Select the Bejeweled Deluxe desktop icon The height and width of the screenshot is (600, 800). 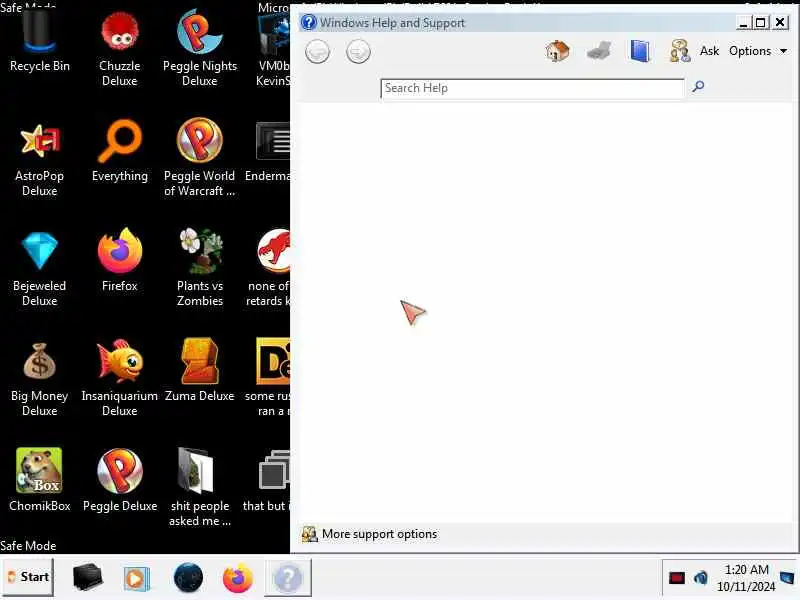tap(39, 269)
